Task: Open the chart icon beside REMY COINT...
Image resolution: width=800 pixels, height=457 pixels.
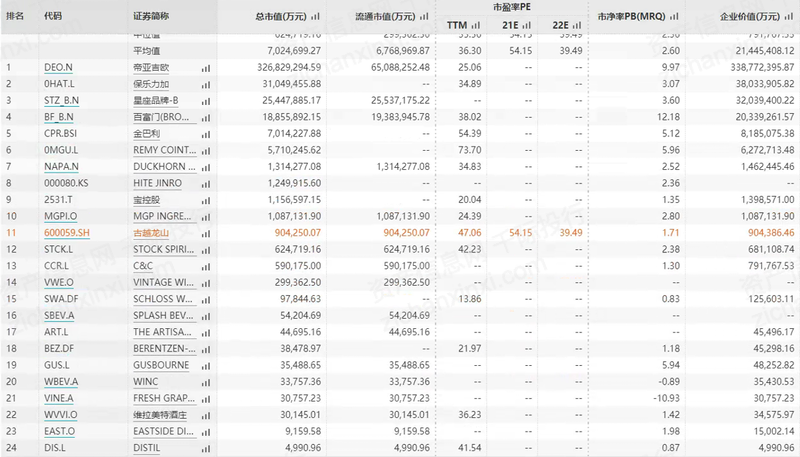Action: pos(206,151)
